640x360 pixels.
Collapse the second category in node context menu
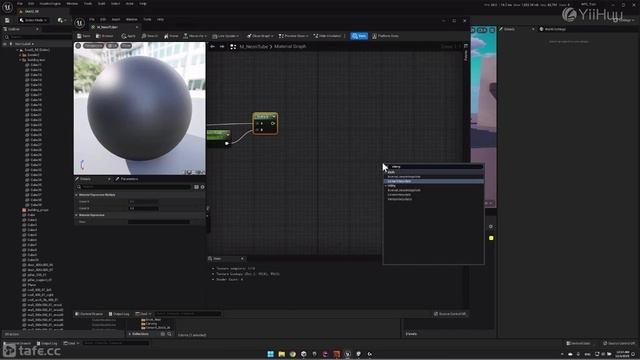[x=386, y=186]
